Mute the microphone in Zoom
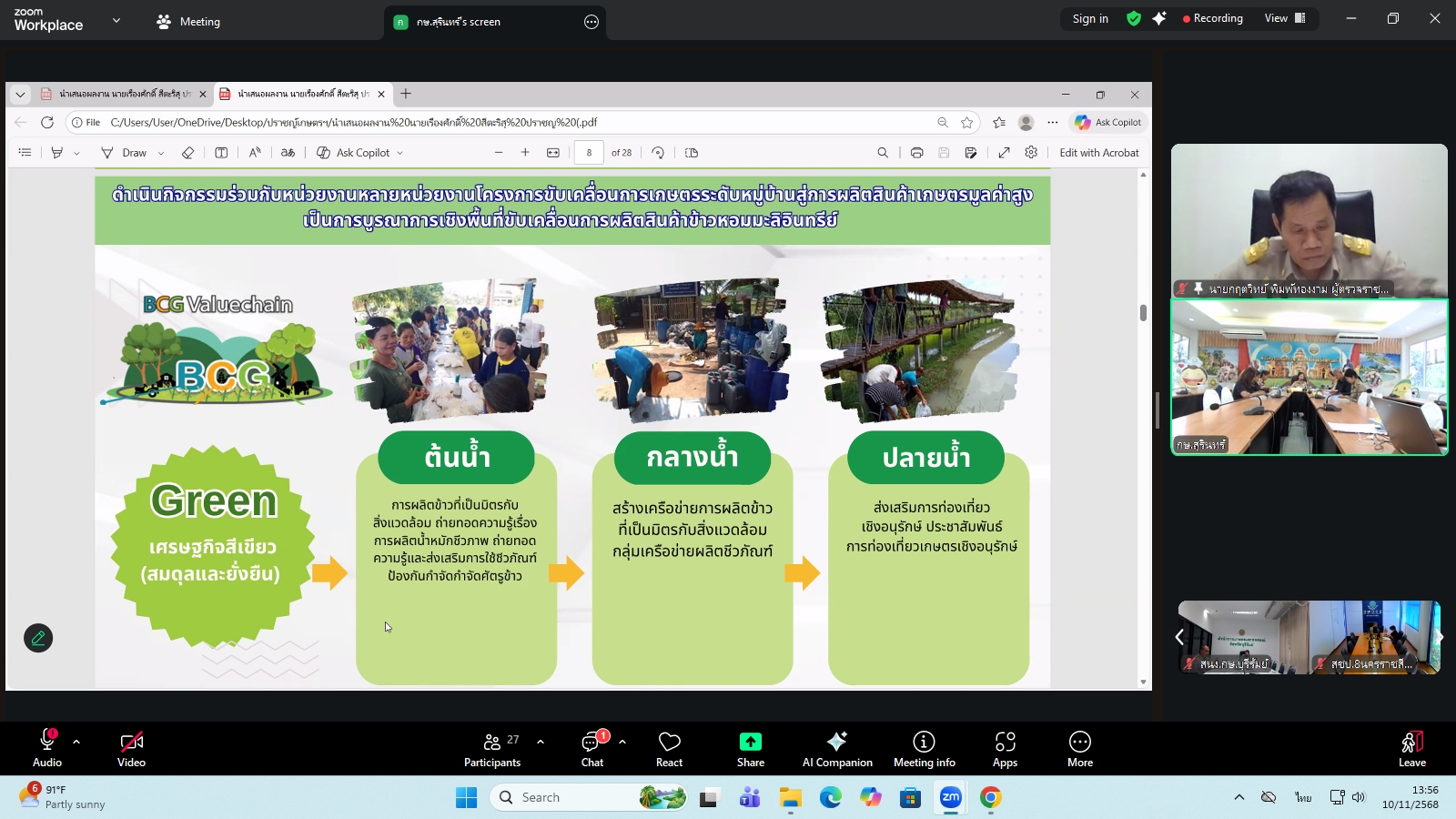This screenshot has height=819, width=1456. click(45, 742)
